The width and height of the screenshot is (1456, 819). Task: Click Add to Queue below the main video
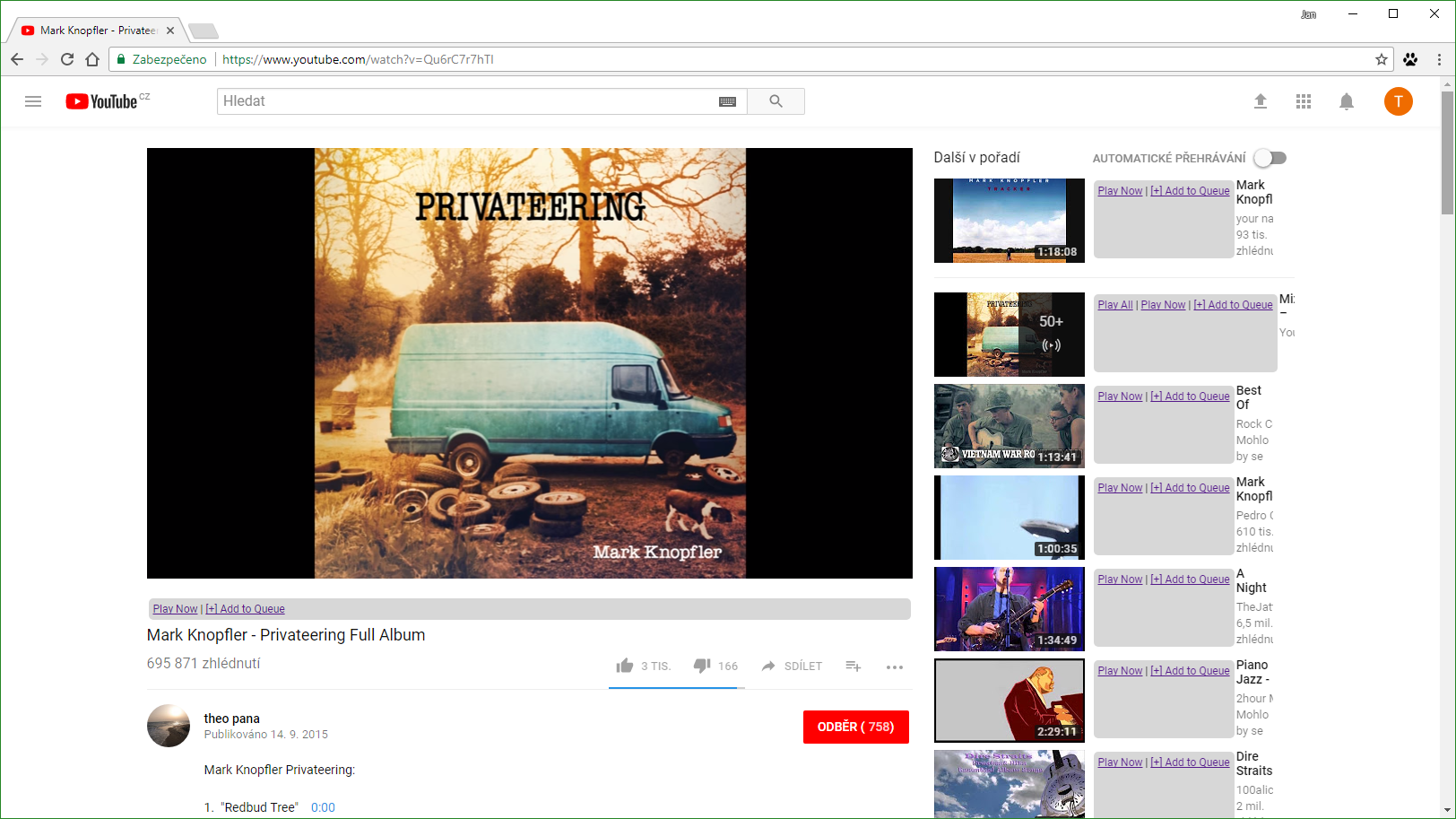click(245, 609)
